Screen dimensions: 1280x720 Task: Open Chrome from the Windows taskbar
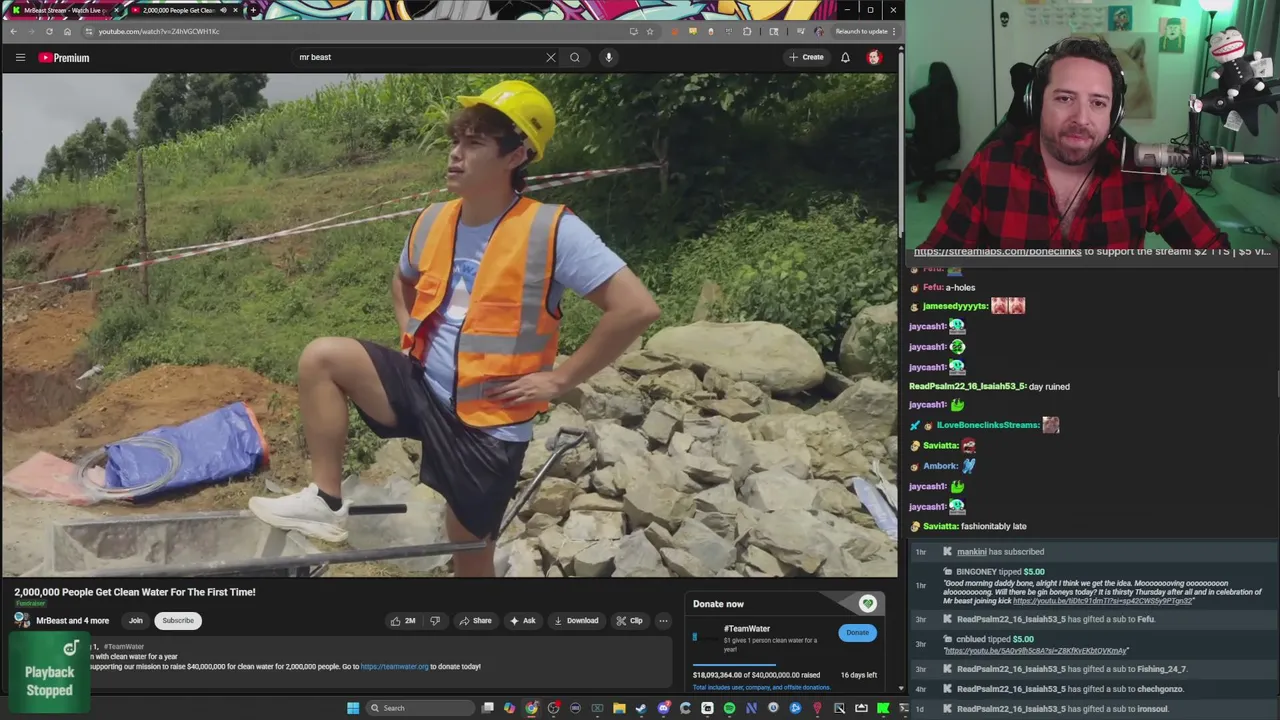(531, 708)
